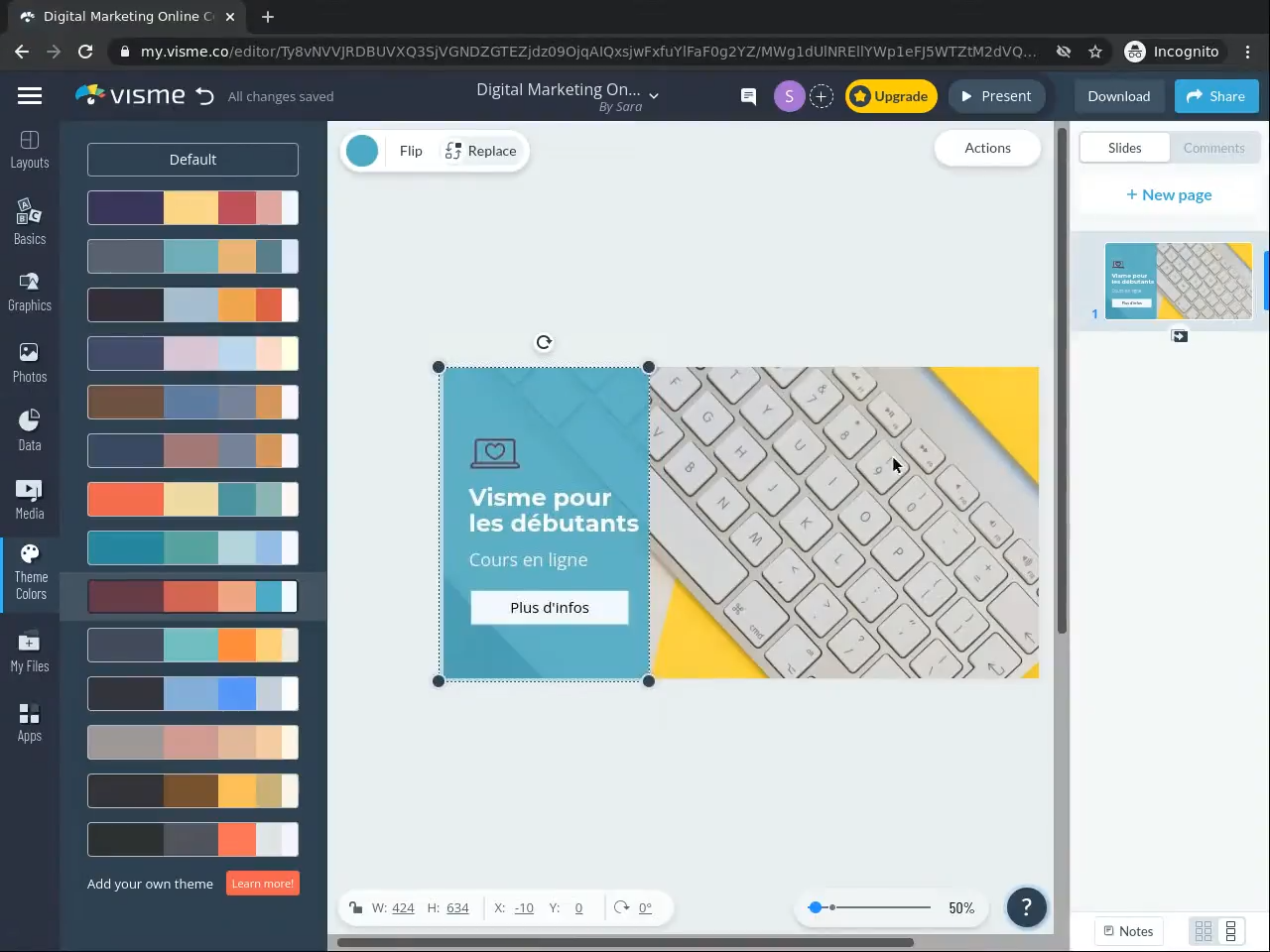
Task: Click the rotation angle icon in the bottom bar
Action: pyautogui.click(x=622, y=907)
